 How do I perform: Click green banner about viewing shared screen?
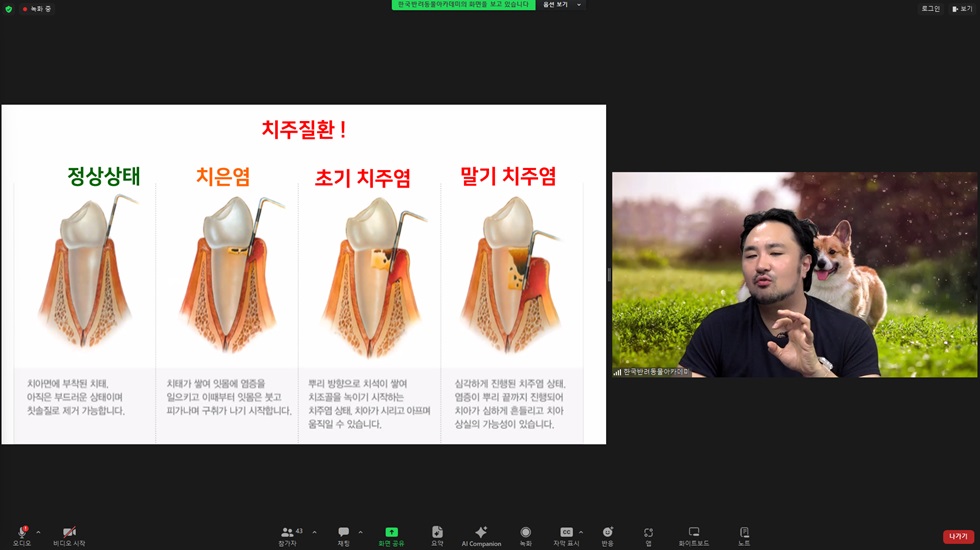coord(463,4)
